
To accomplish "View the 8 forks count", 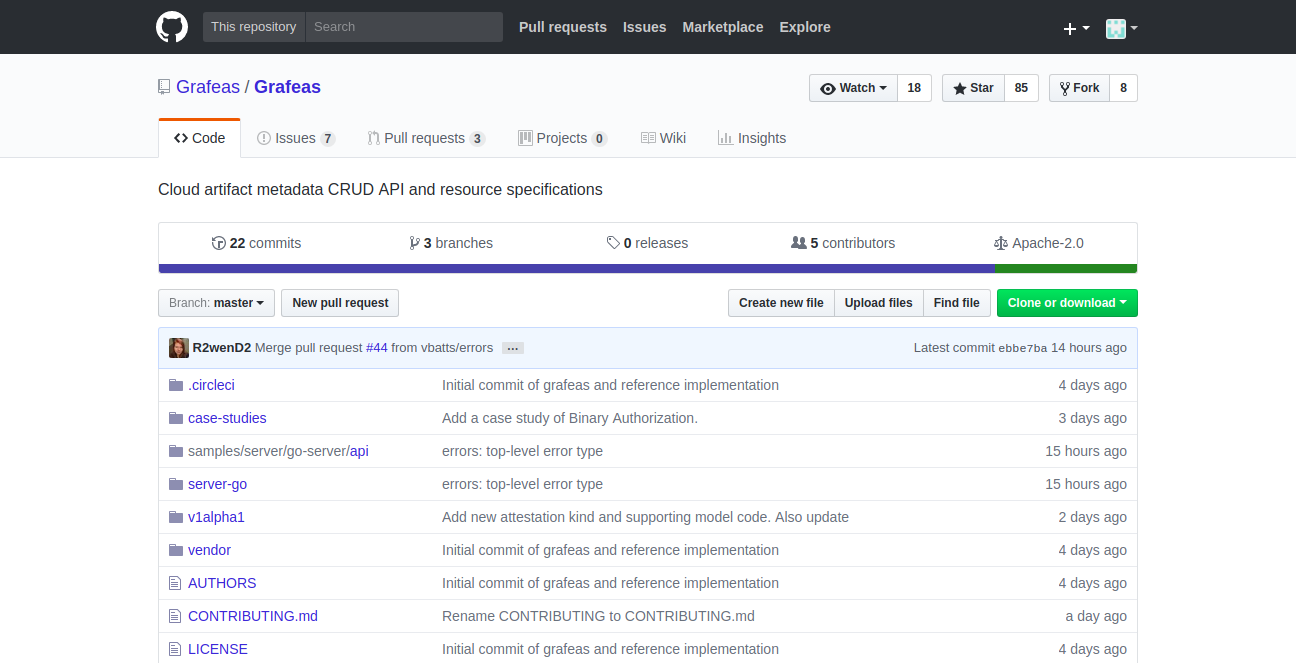I will click(1123, 88).
